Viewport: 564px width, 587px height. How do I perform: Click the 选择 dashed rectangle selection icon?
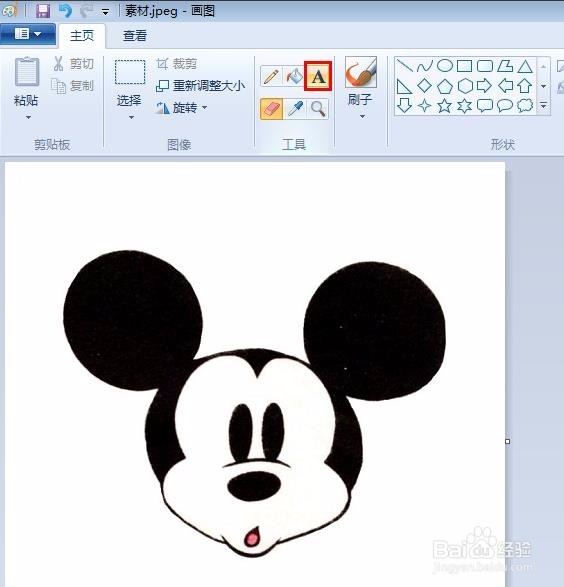click(130, 72)
